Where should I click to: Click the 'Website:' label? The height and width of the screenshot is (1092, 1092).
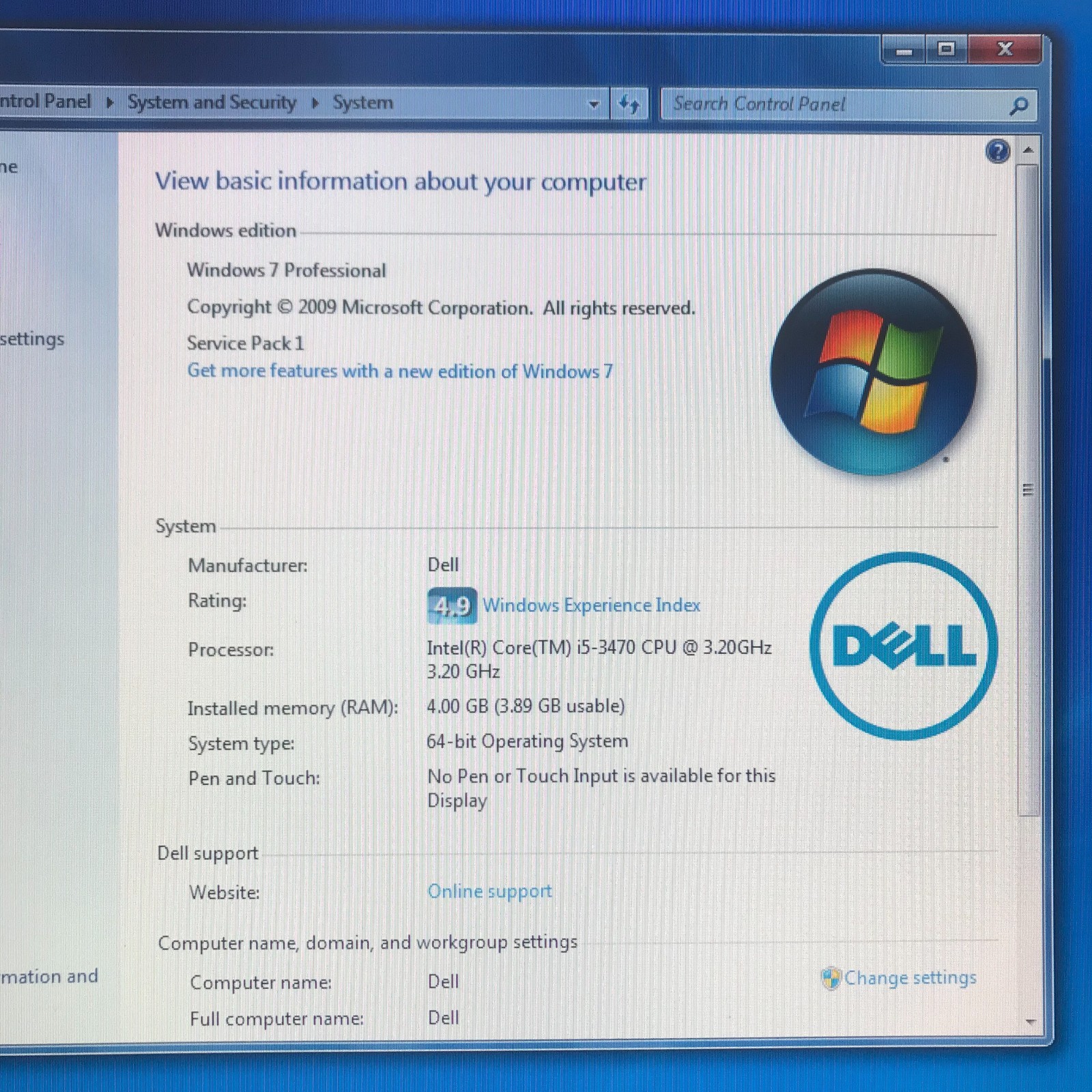[225, 893]
